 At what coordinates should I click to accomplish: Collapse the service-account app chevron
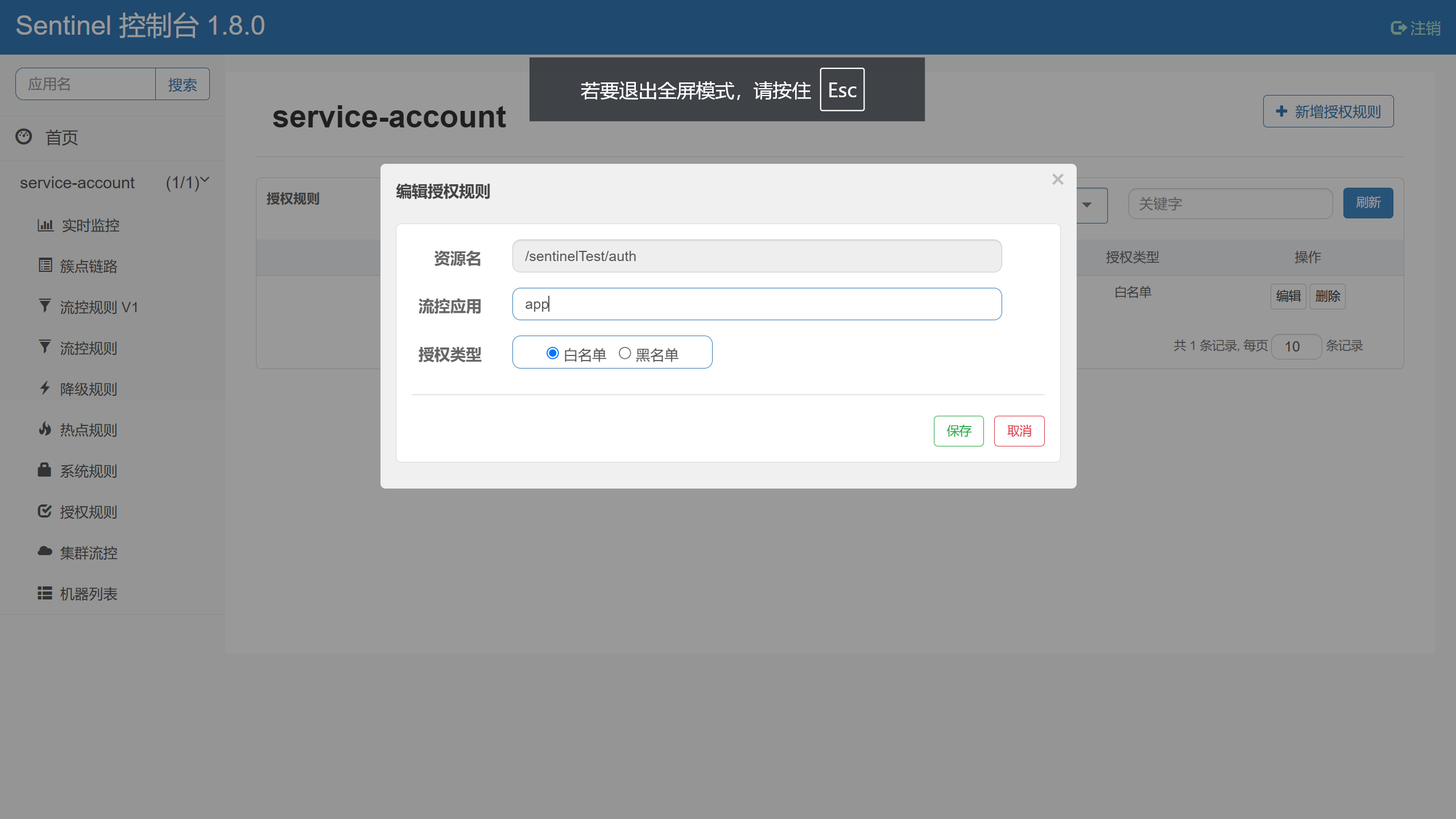coord(205,180)
